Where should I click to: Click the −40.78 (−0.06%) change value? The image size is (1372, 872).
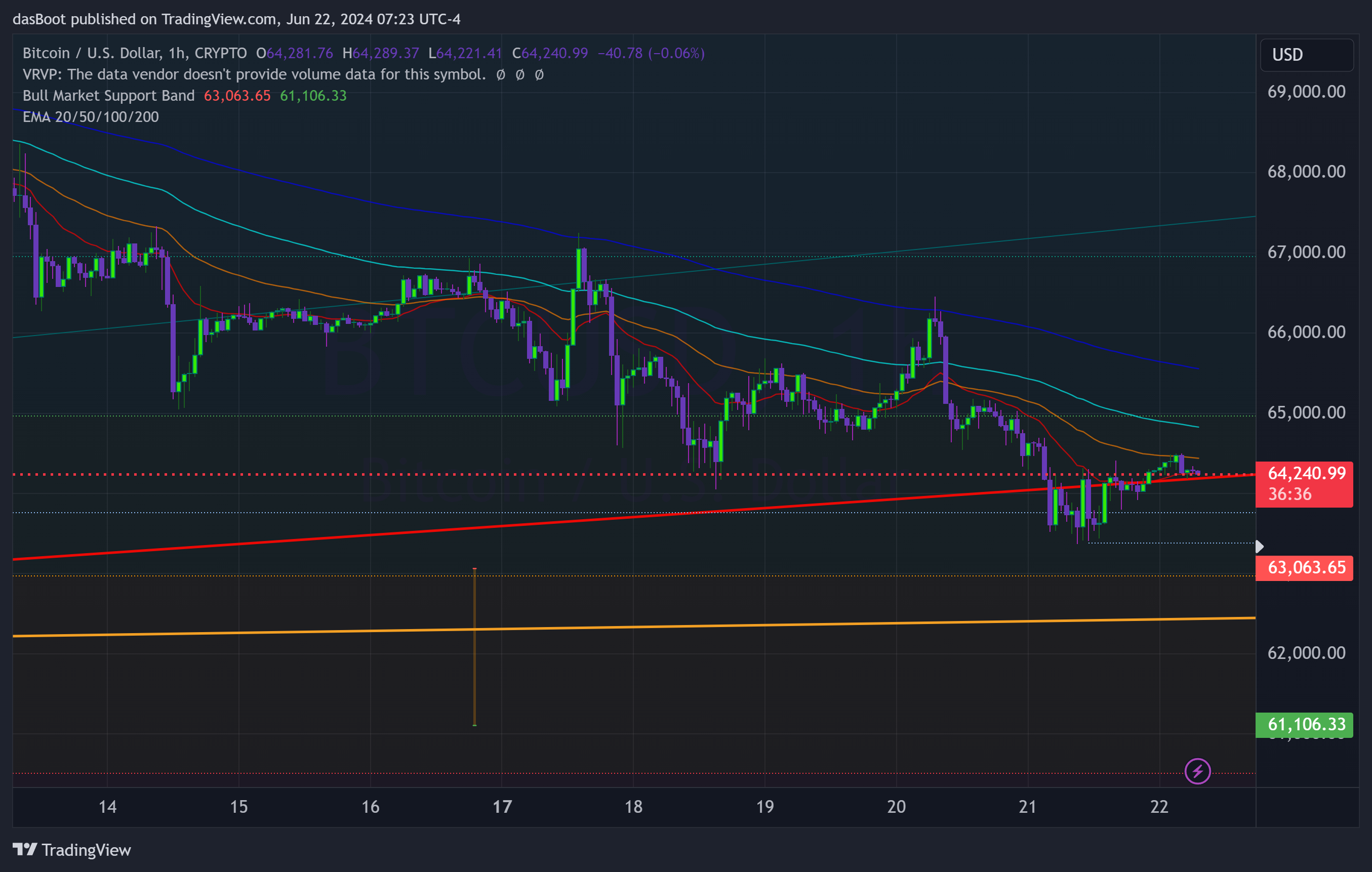[x=651, y=53]
